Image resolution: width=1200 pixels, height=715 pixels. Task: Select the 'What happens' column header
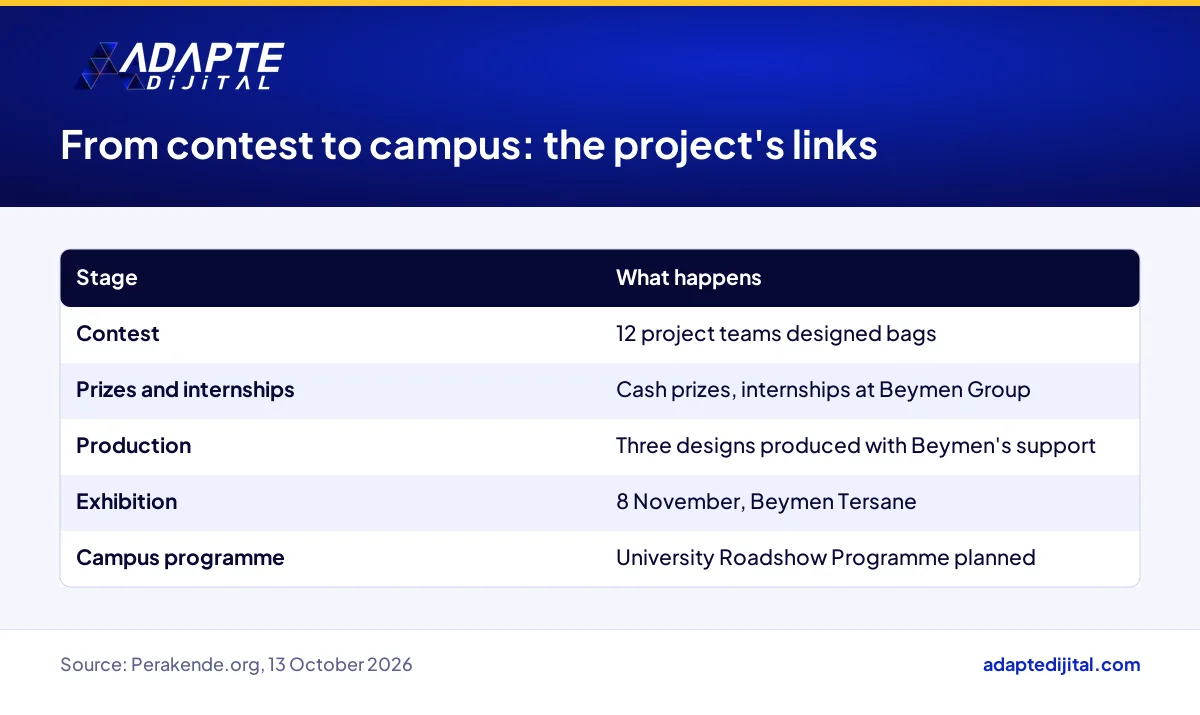pyautogui.click(x=688, y=278)
